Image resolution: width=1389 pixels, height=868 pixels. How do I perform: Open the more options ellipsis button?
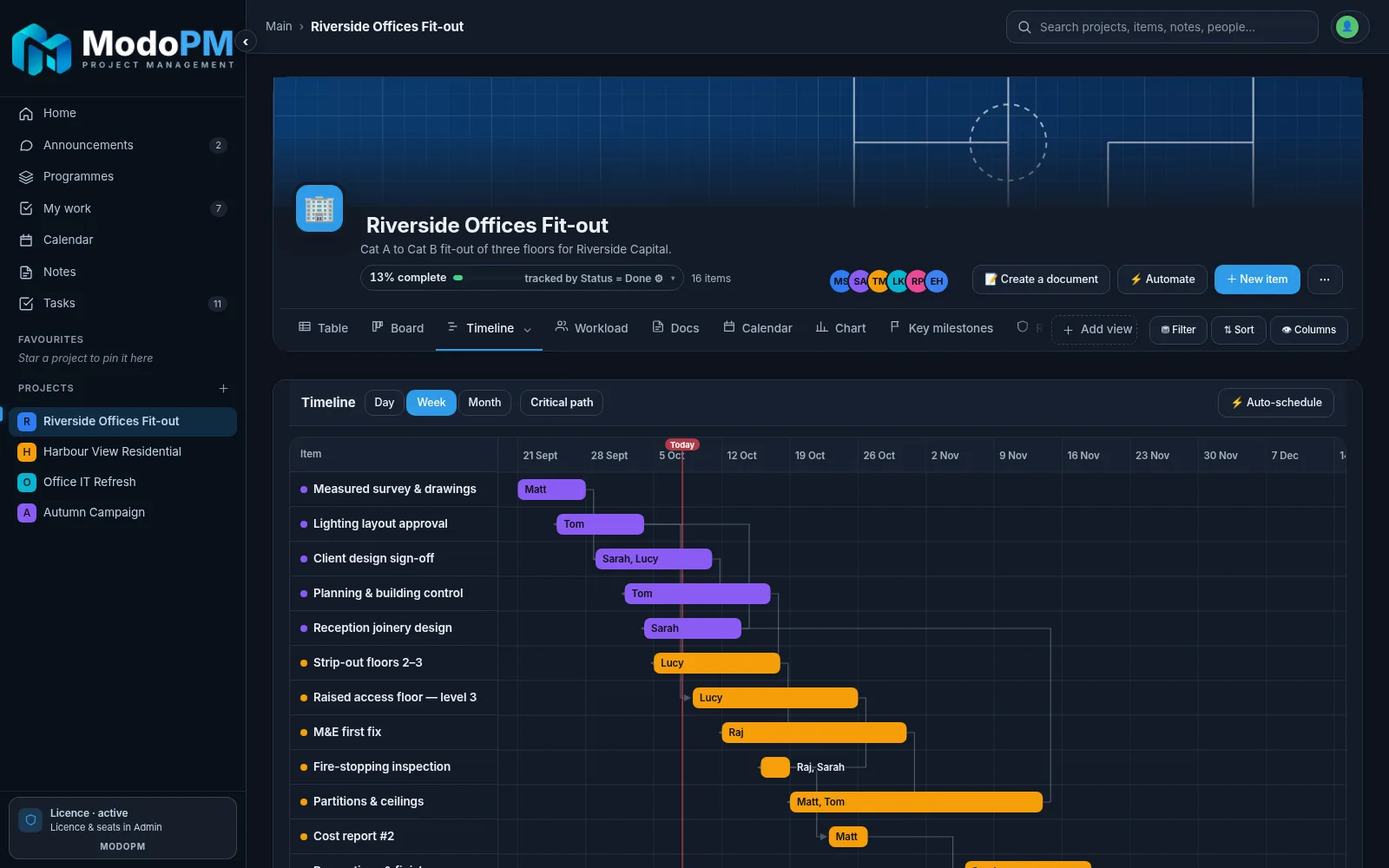coord(1325,279)
